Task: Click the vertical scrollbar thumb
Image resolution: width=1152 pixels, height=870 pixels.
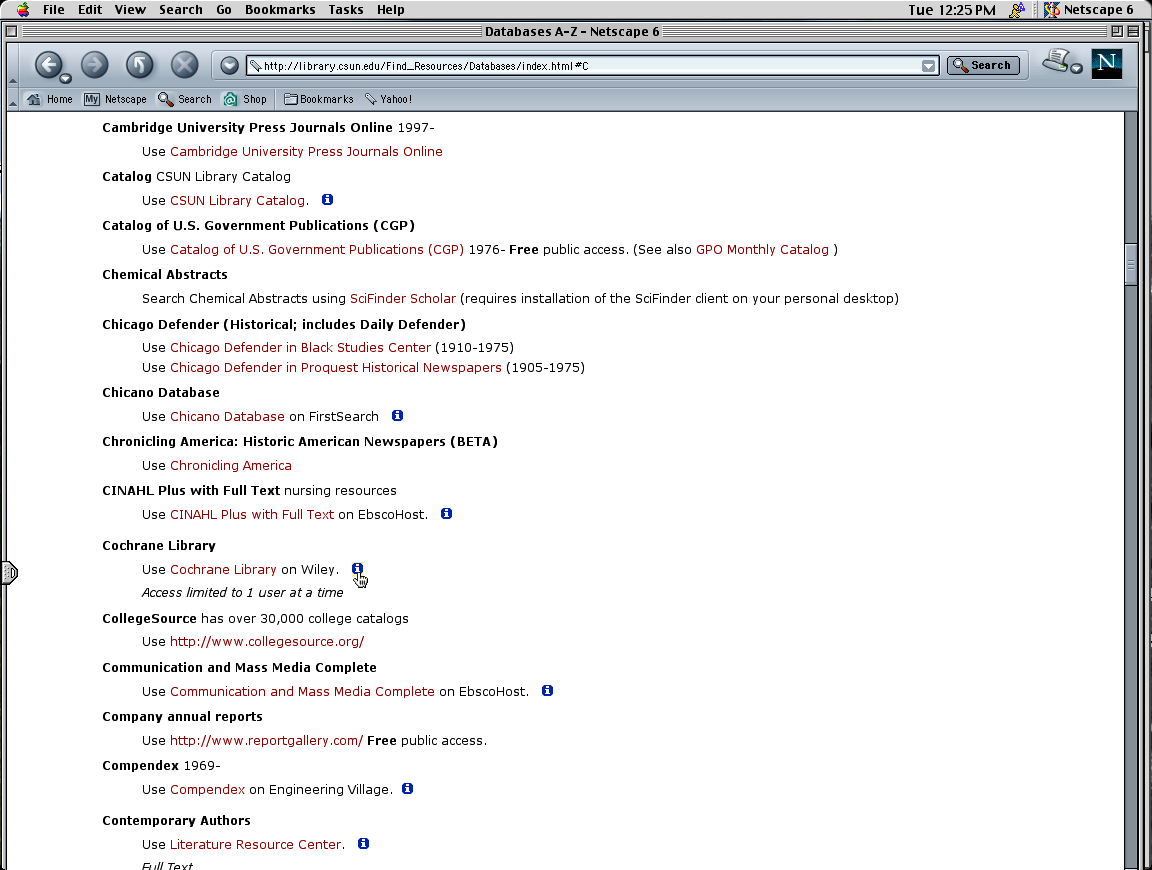Action: tap(1131, 263)
